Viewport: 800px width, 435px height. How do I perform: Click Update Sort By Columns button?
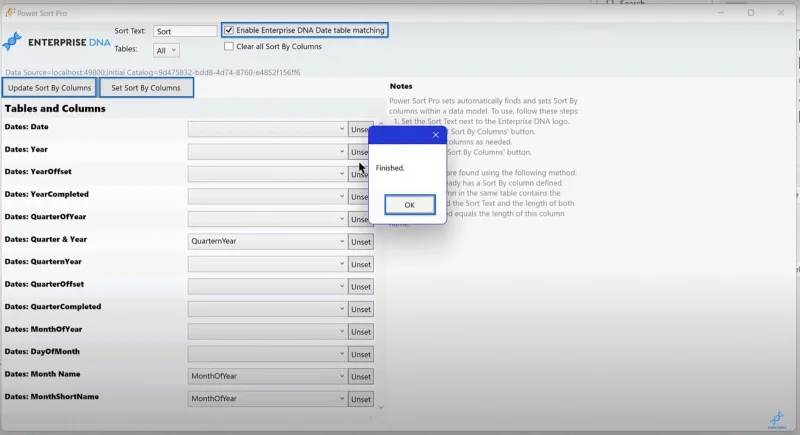coord(49,88)
